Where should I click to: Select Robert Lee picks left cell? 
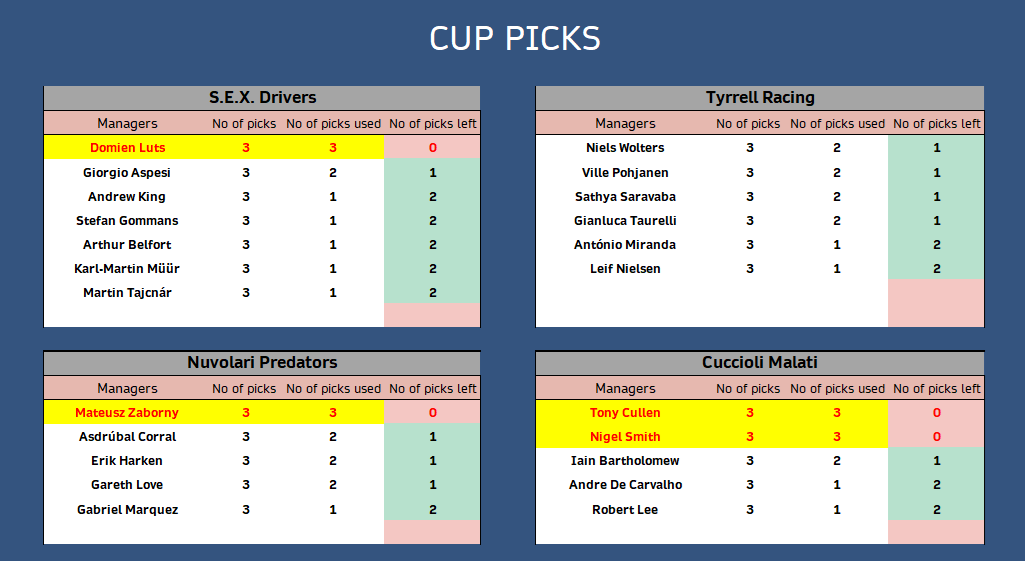point(936,509)
